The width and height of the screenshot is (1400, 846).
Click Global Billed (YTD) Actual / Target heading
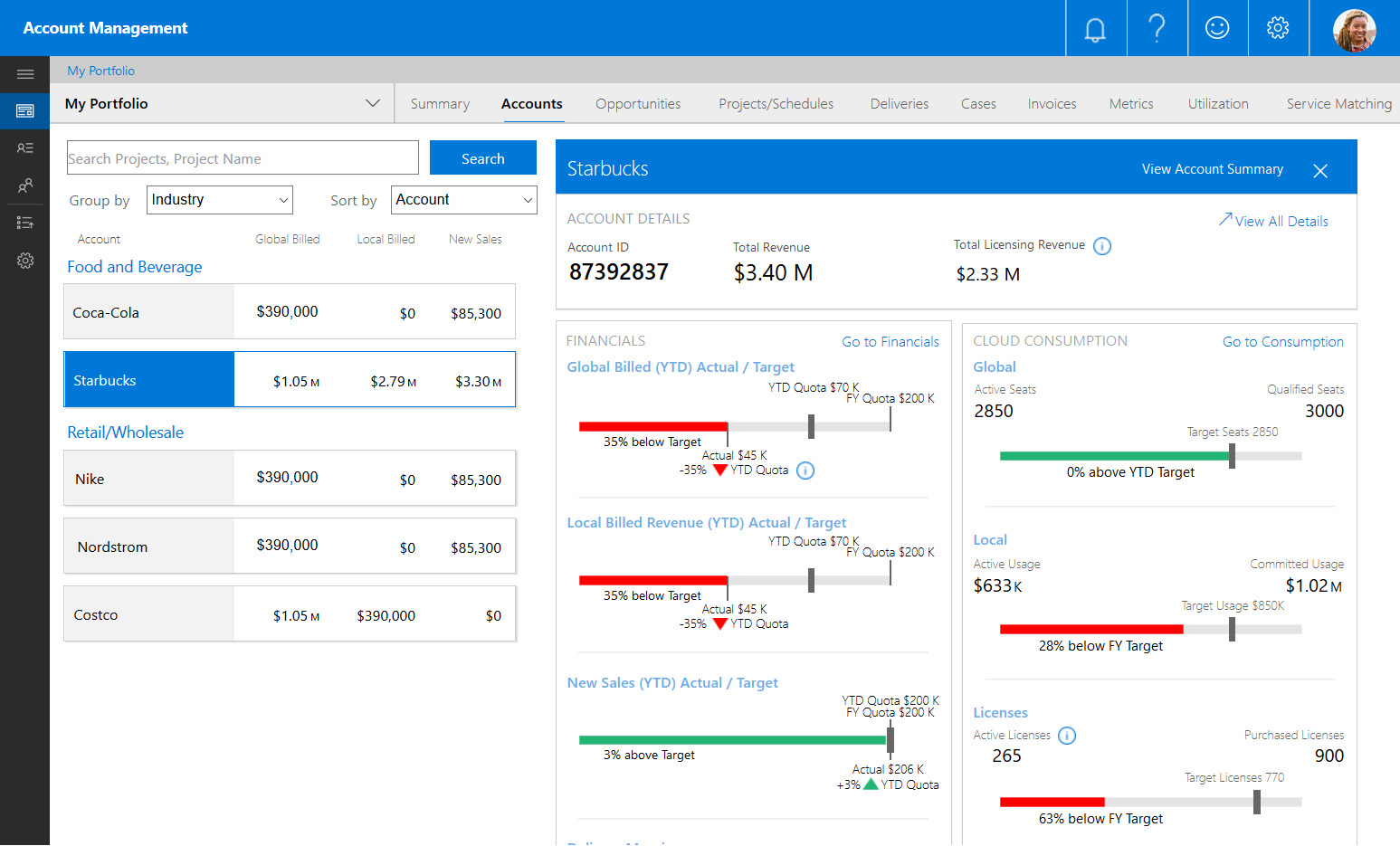click(x=681, y=367)
